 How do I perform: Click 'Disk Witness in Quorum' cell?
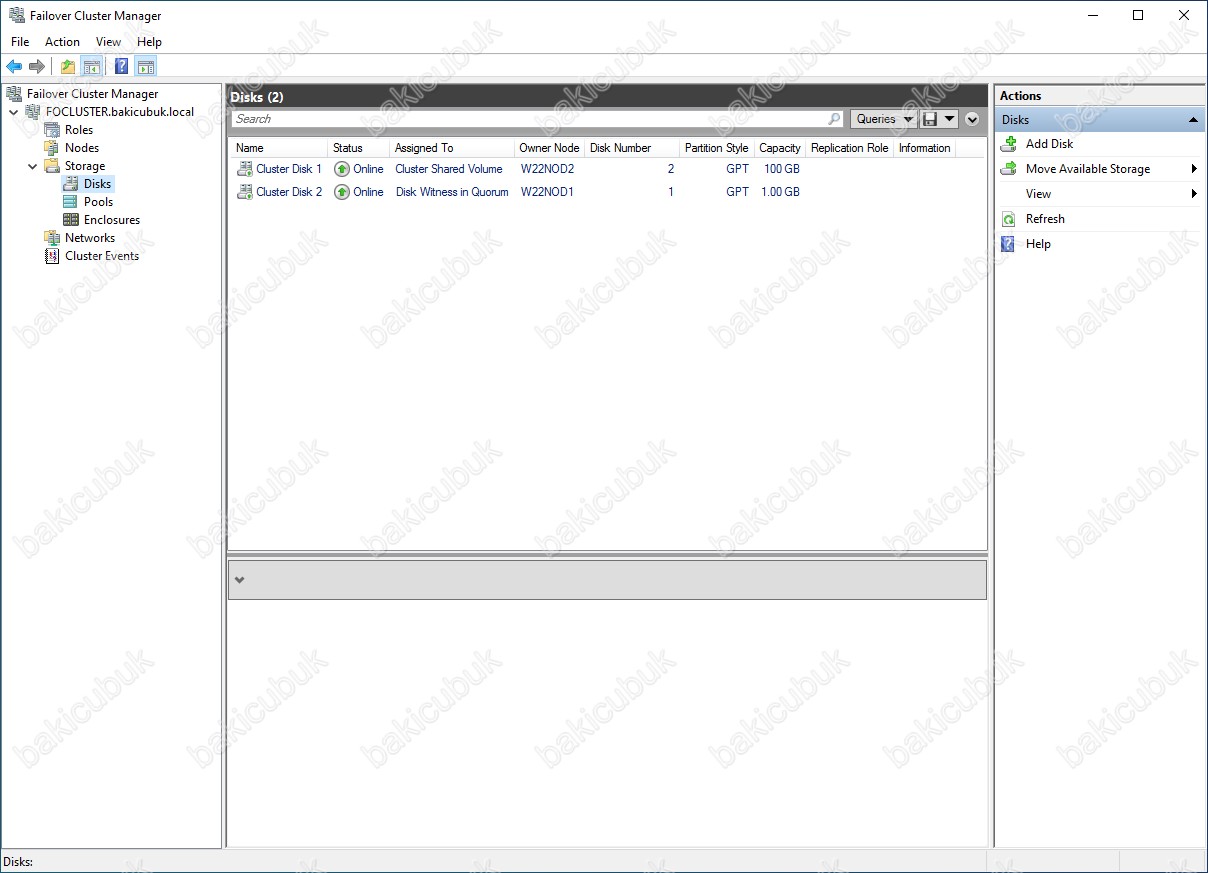[452, 192]
